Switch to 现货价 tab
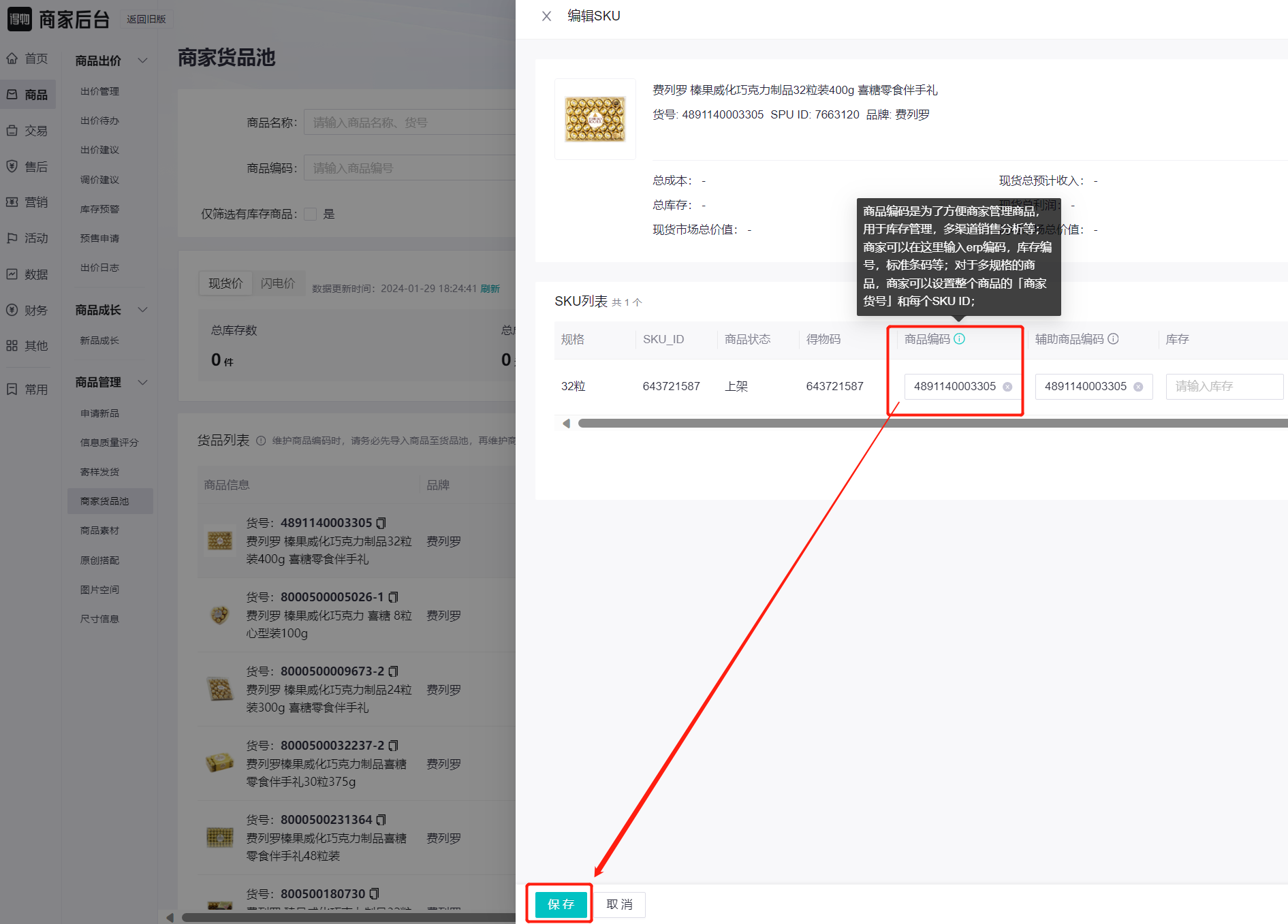The height and width of the screenshot is (924, 1288). pos(225,283)
